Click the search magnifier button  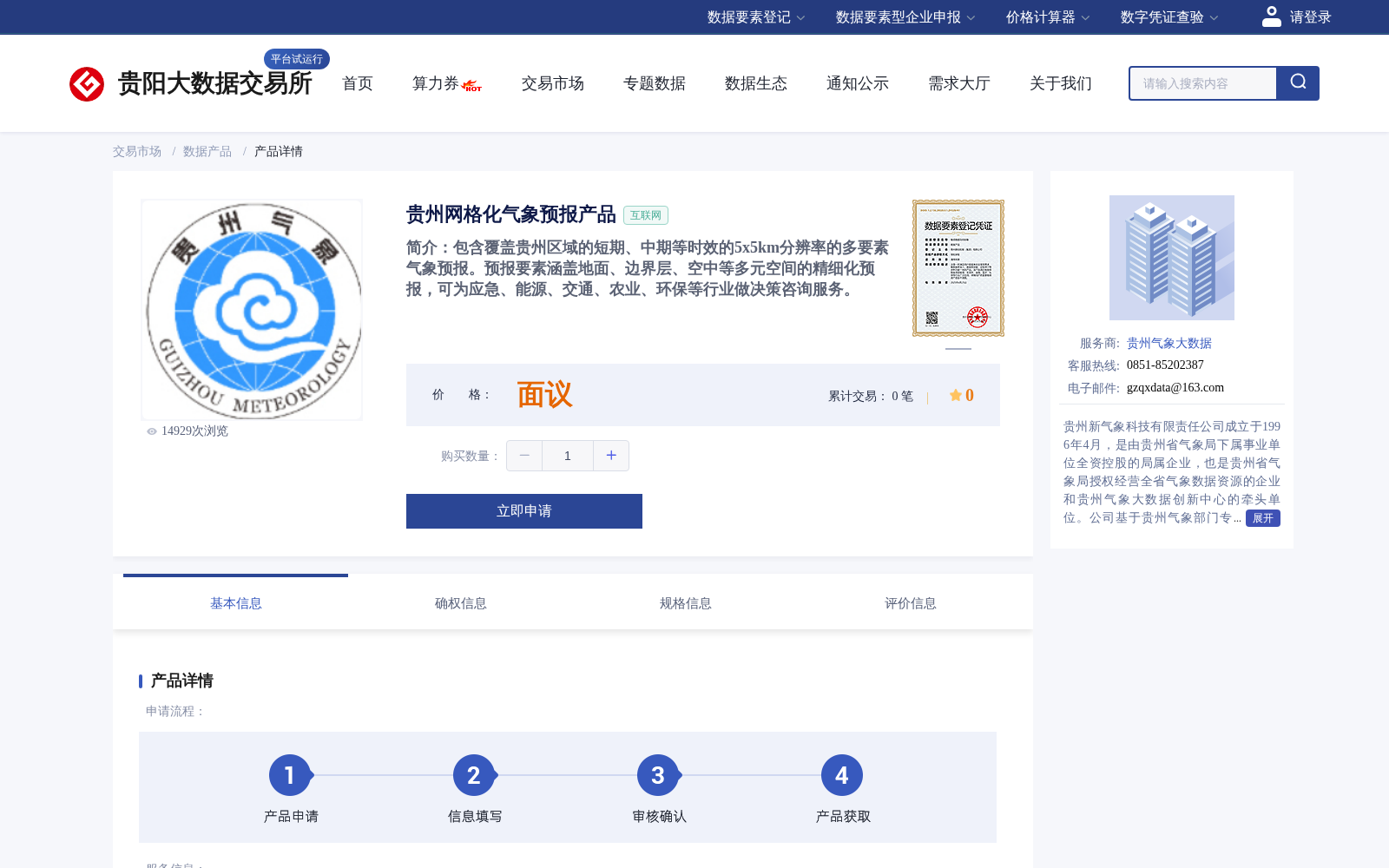(1298, 83)
